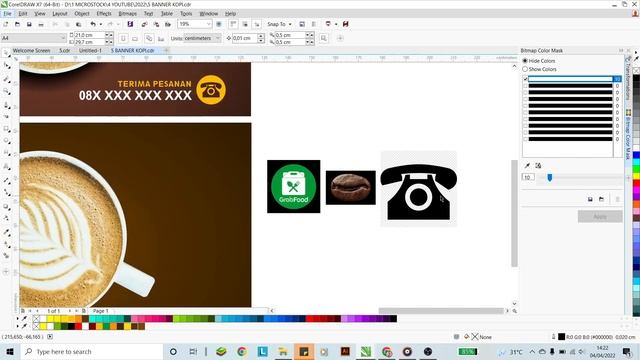Add a new document tab with plus
Viewport: 640px width, 360px height.
[166, 50]
